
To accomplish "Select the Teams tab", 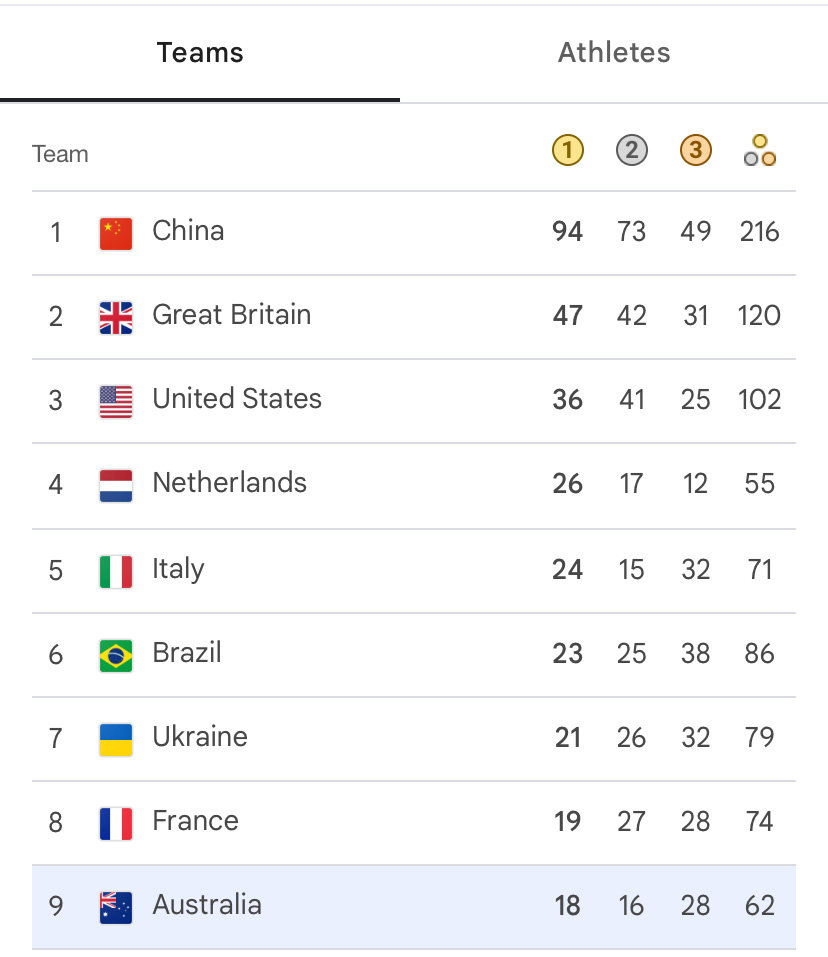I will [x=200, y=52].
